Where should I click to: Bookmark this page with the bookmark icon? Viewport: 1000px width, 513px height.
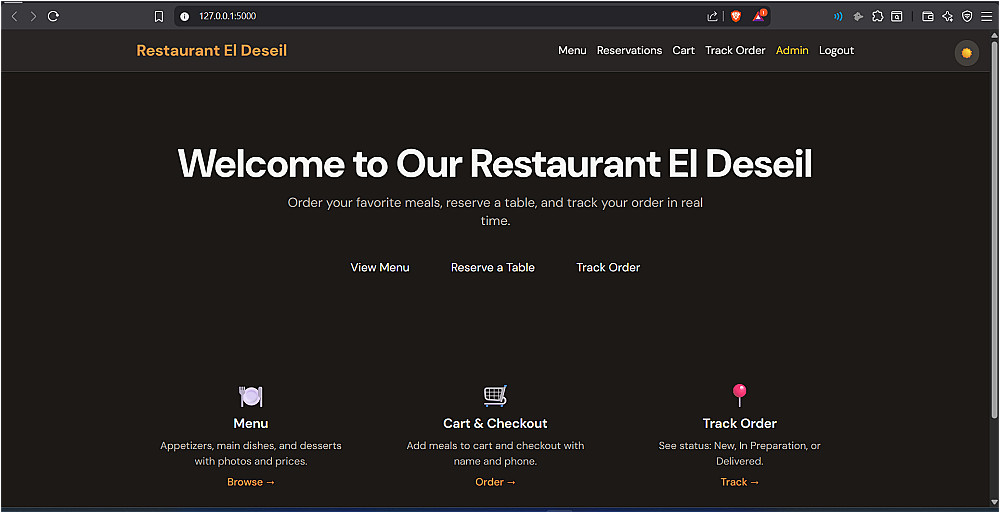(159, 17)
